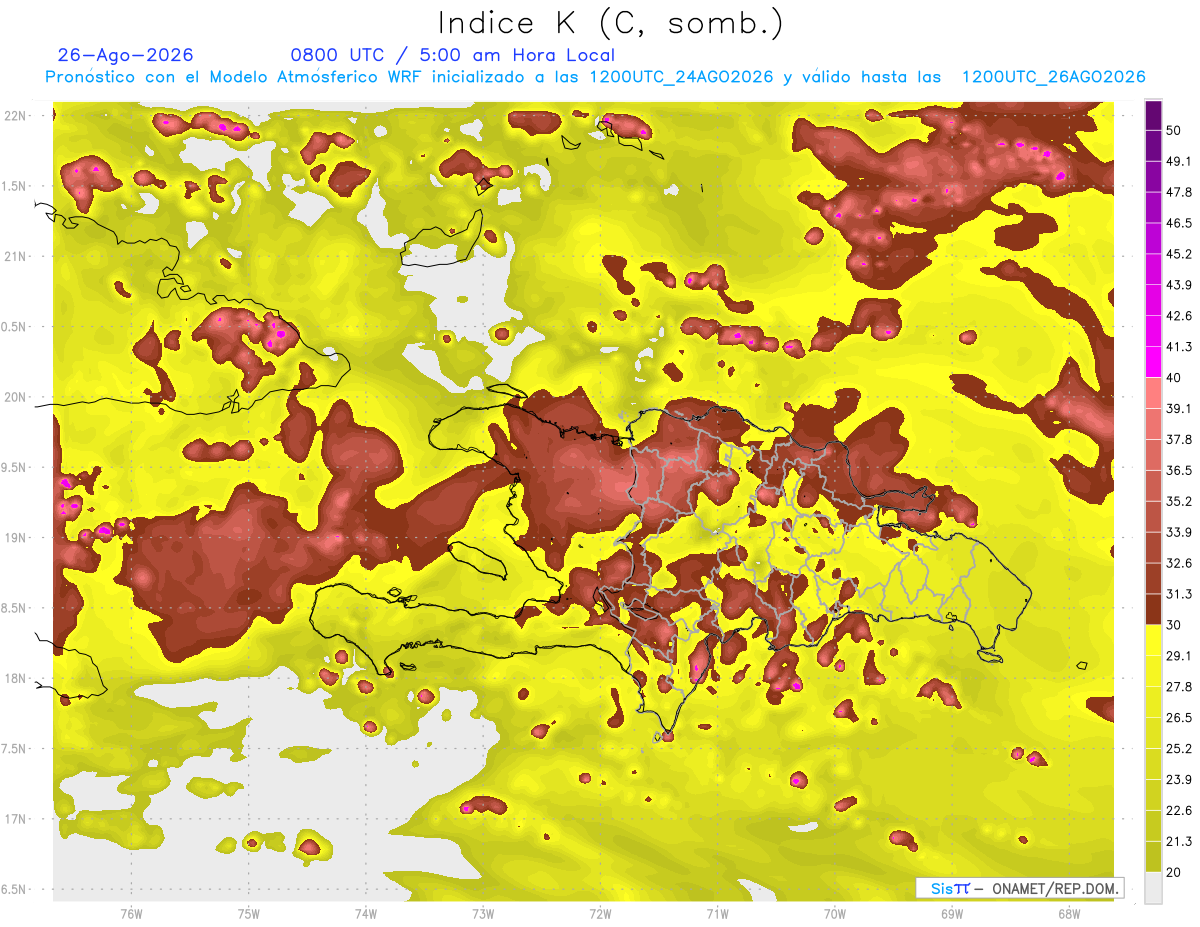
Task: Click the "Indice K (C, somb.)" title
Action: coord(610,24)
